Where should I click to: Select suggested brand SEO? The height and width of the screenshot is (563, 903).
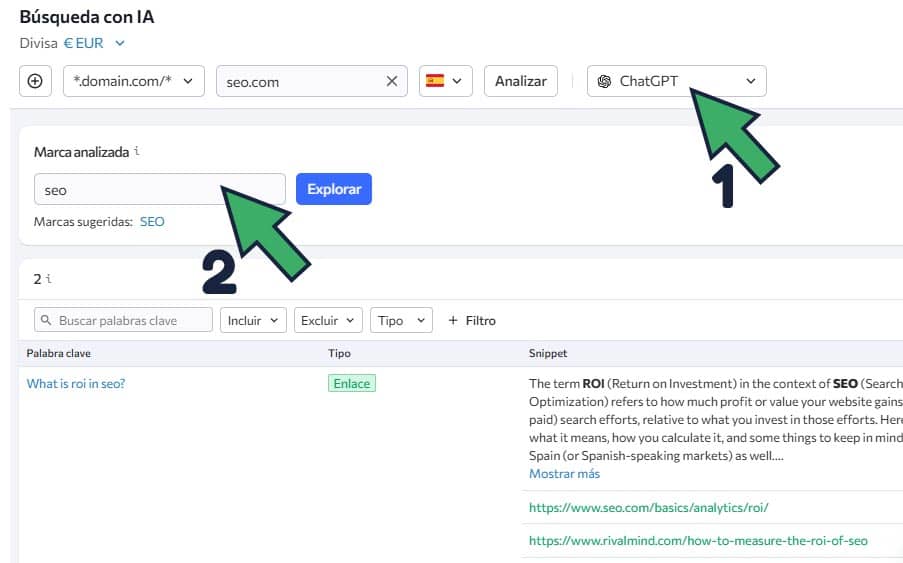pos(152,222)
